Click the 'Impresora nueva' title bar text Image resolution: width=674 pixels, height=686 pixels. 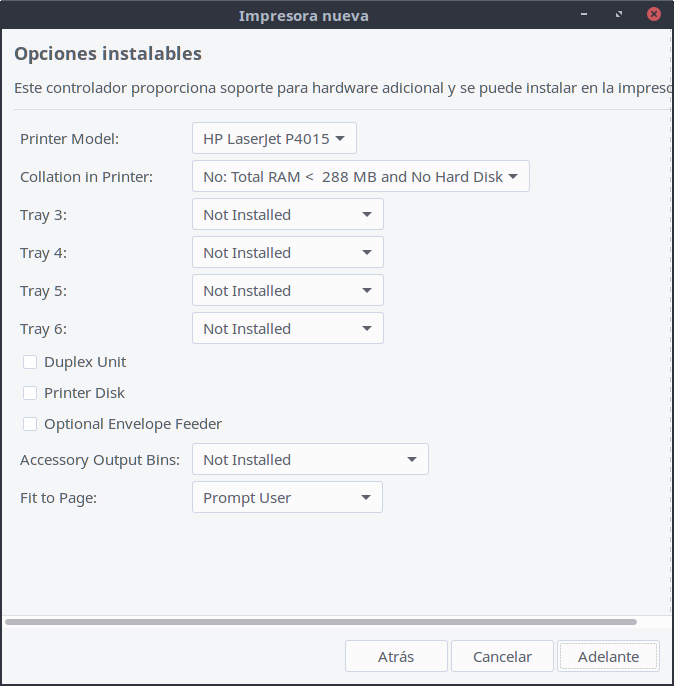tap(303, 15)
